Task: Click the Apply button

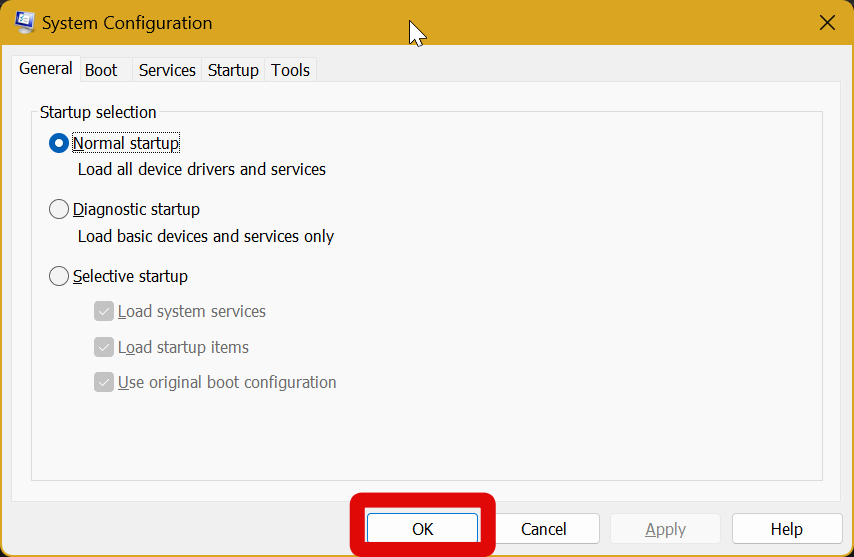Action: [665, 529]
